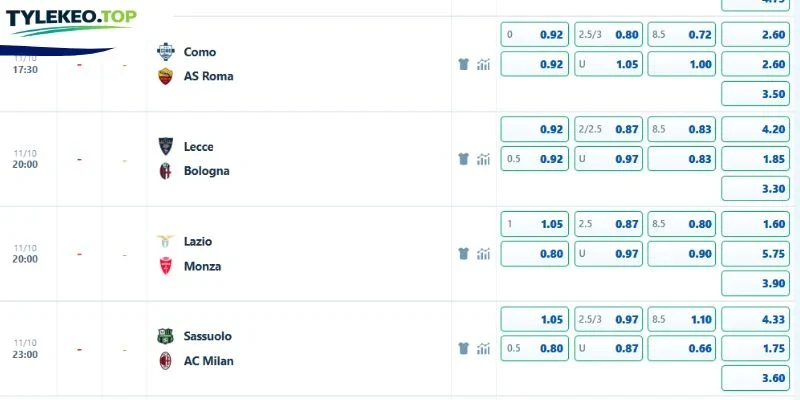Viewport: 800px width, 400px height.
Task: Click the TYLEKEO.TOP logo
Action: [x=71, y=21]
